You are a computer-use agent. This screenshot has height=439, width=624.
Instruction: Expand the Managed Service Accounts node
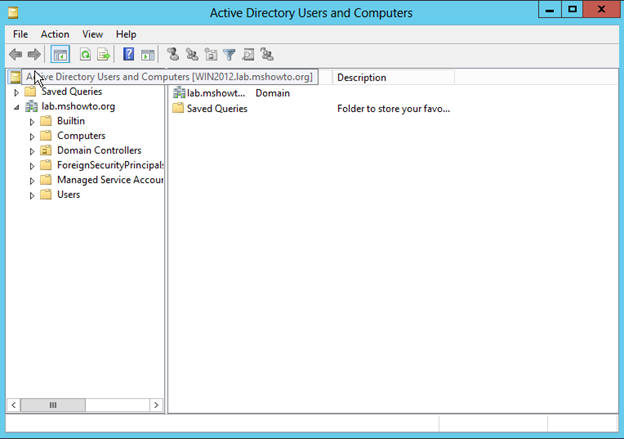pyautogui.click(x=32, y=181)
